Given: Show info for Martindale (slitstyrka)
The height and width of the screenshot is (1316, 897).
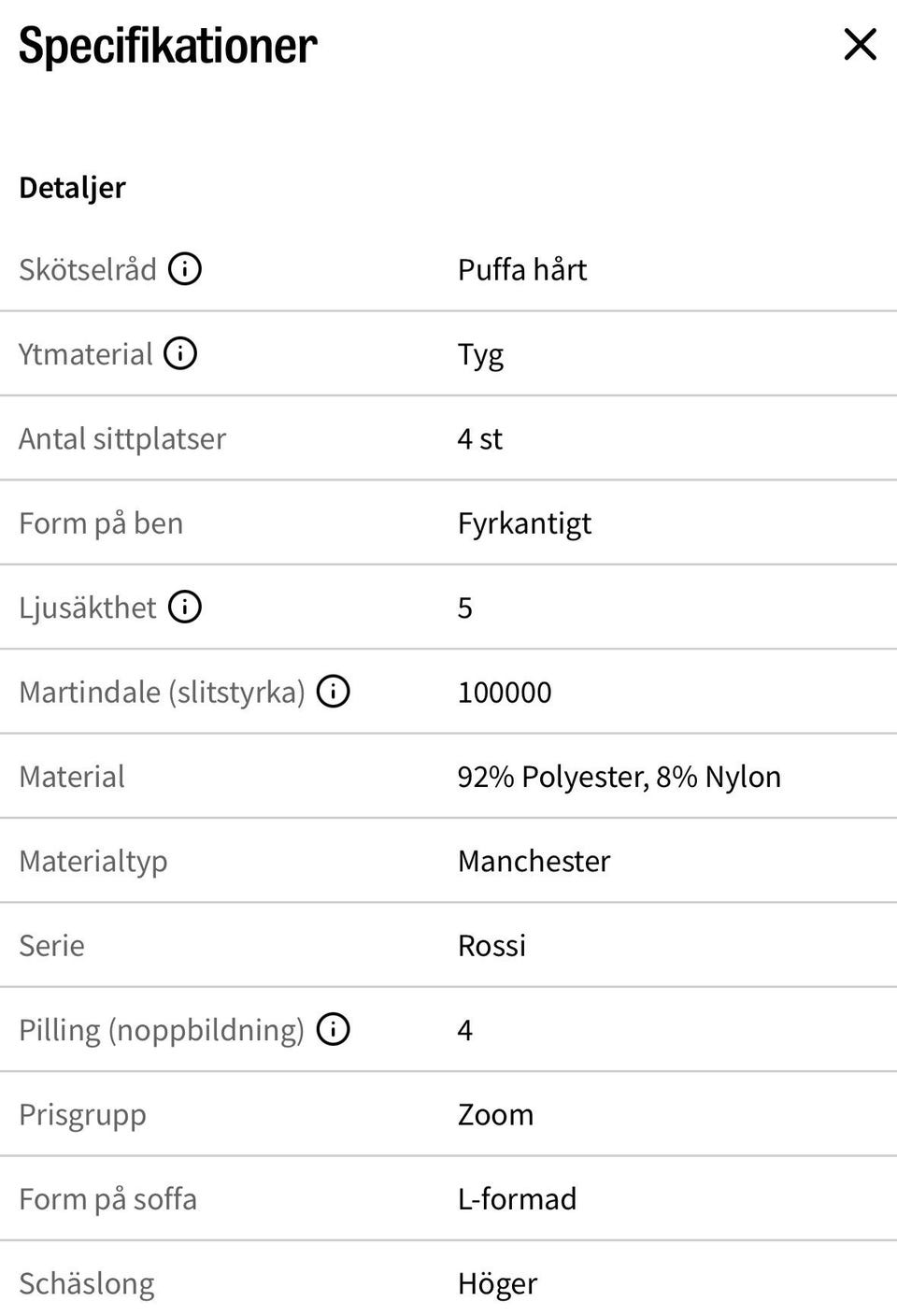Looking at the screenshot, I should coord(334,692).
